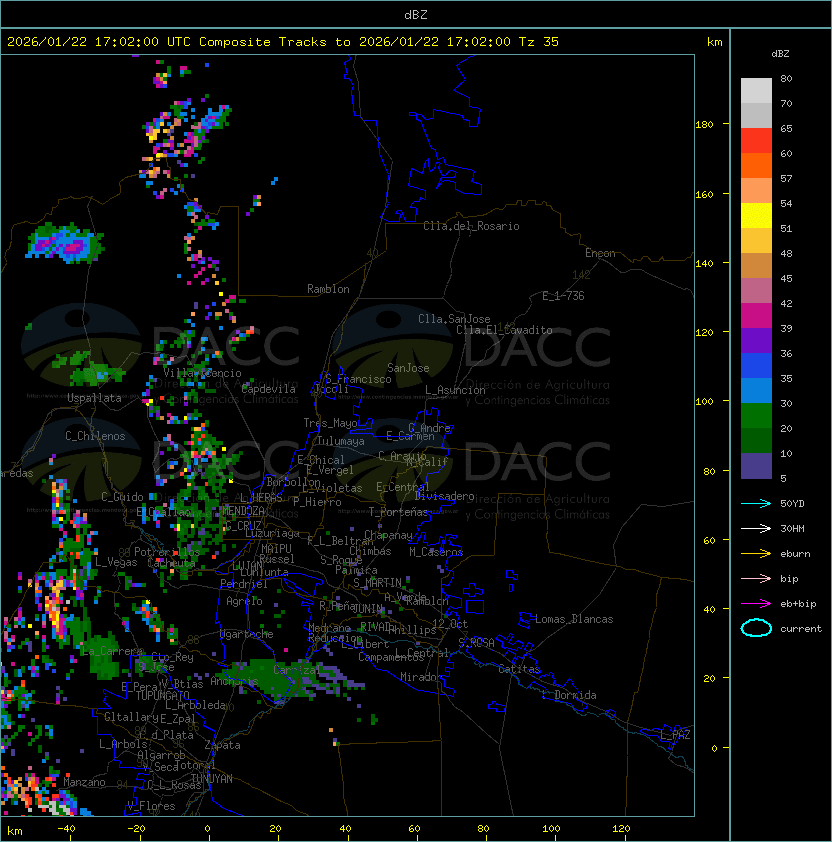
Task: Click the 'Ugarteche' place label
Action: pyautogui.click(x=247, y=634)
